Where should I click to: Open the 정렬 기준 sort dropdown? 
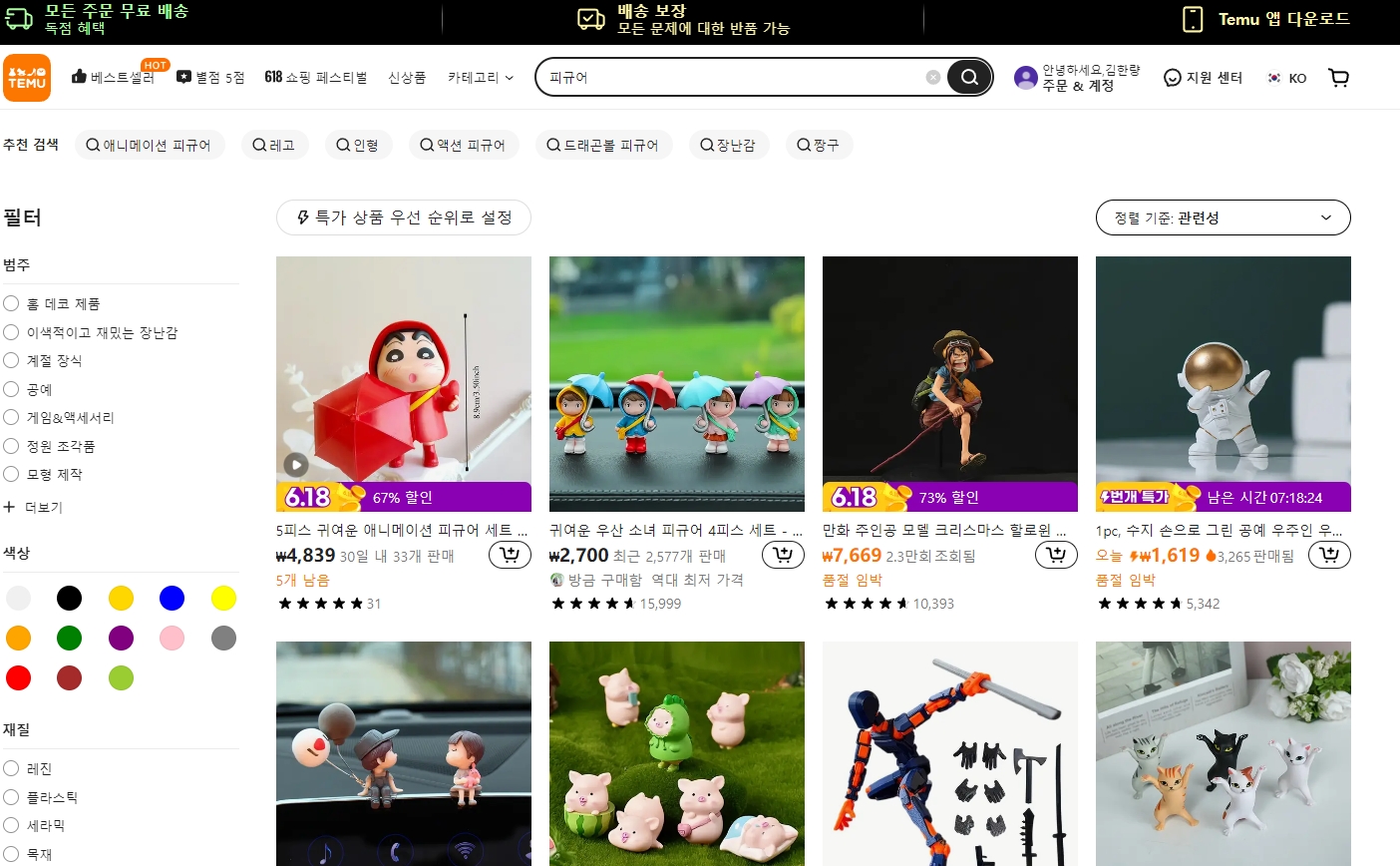[1224, 217]
